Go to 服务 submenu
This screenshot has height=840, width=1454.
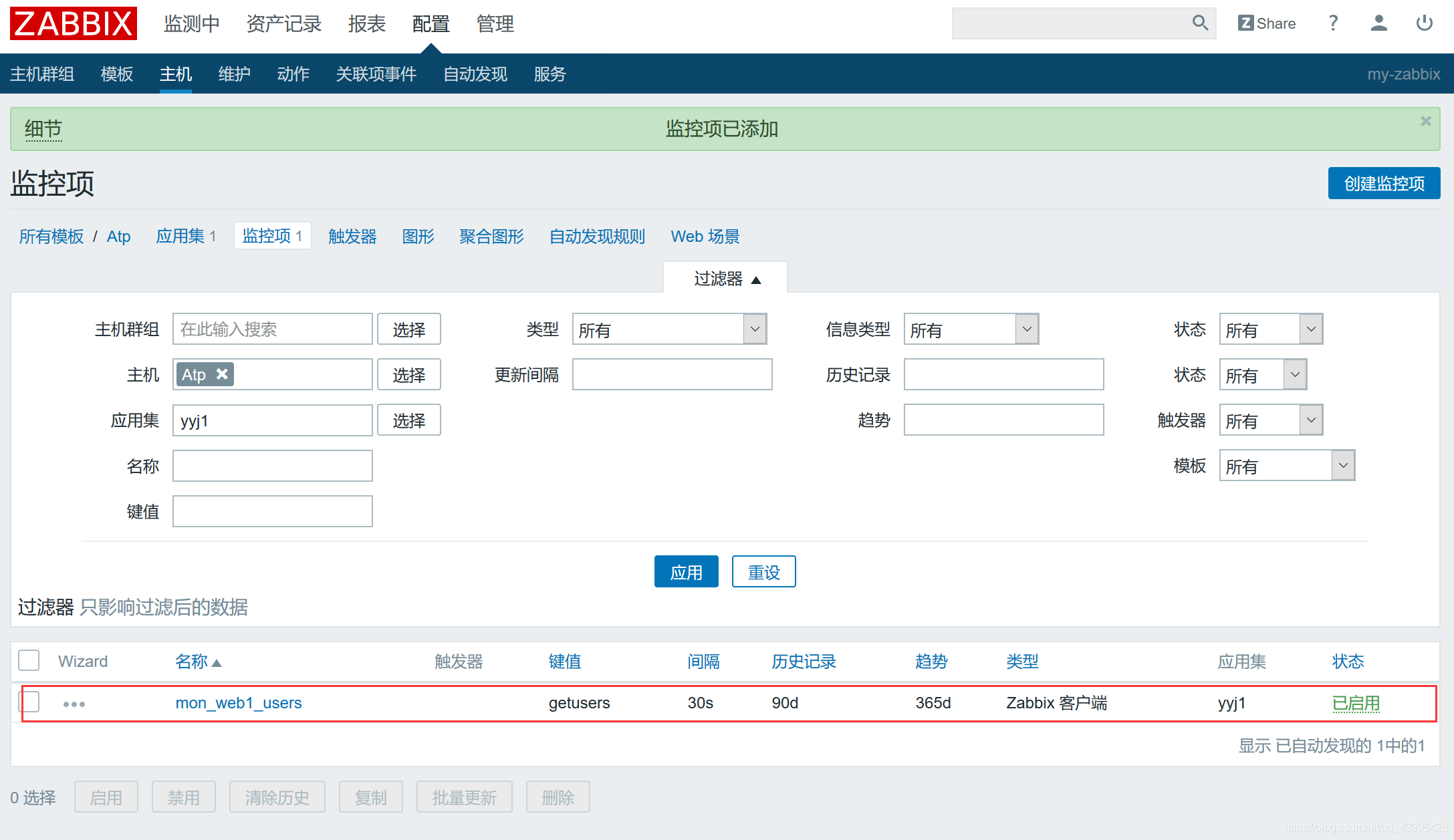coord(550,74)
